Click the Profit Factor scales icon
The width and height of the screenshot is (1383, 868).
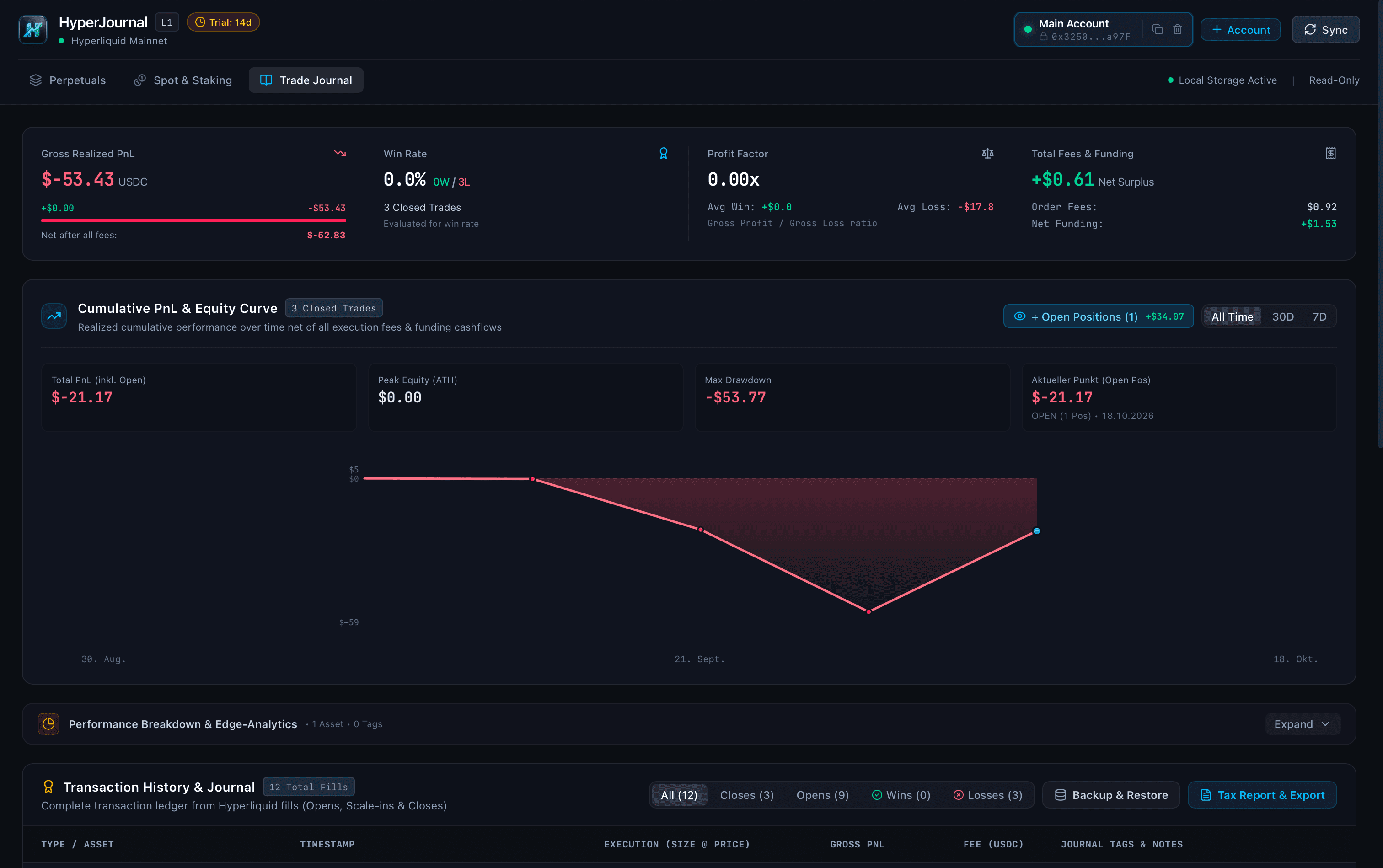tap(987, 153)
